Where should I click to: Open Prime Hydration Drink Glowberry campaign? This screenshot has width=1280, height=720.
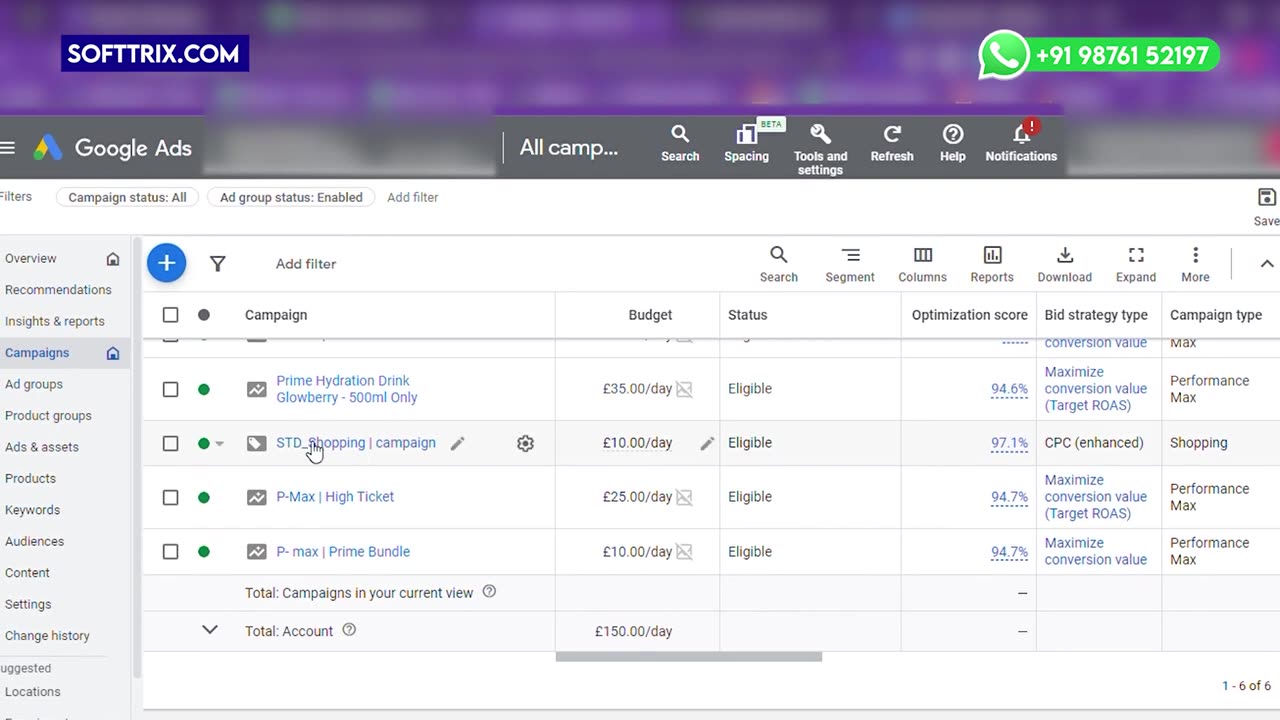(347, 389)
